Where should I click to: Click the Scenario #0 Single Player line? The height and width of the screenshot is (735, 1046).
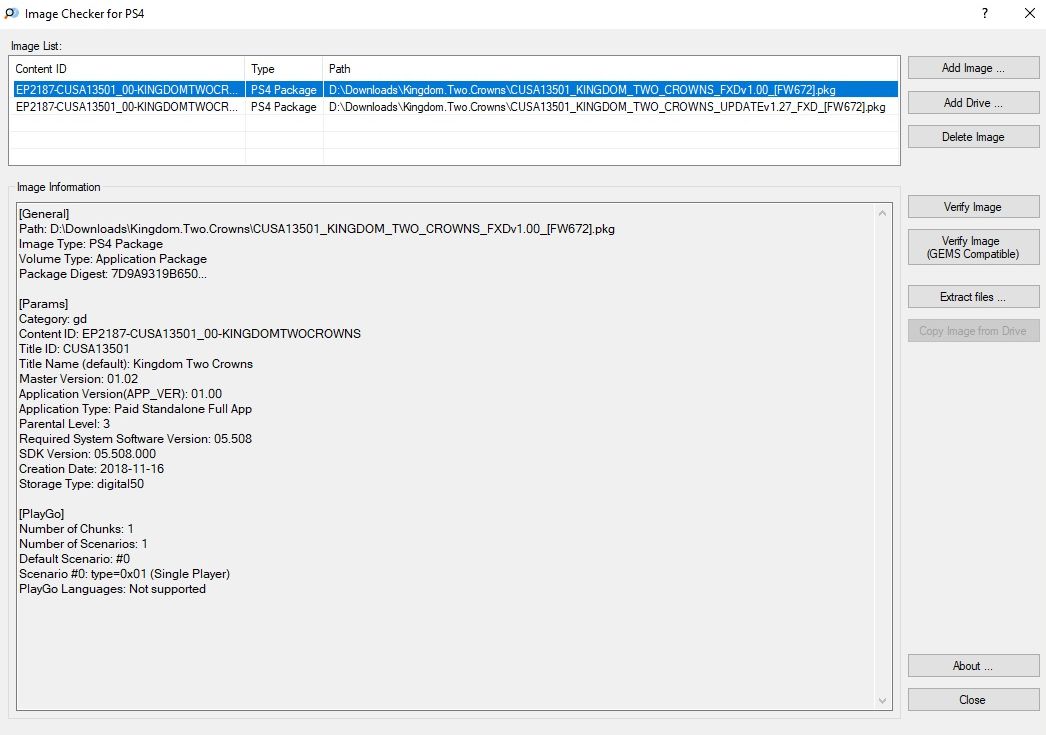click(125, 574)
